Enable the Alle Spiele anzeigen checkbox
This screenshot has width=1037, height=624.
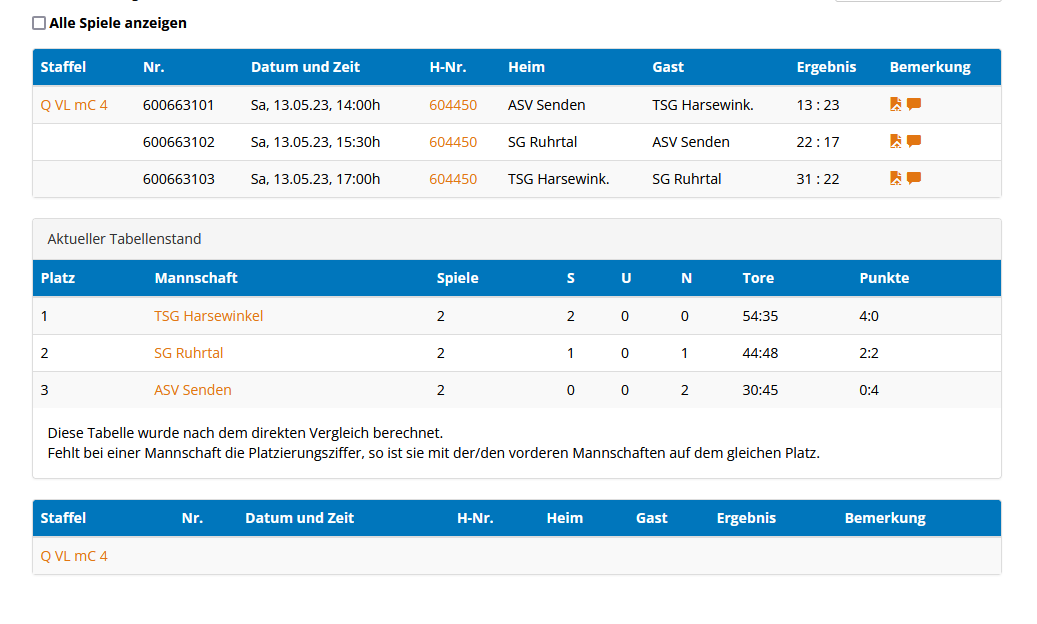[39, 23]
